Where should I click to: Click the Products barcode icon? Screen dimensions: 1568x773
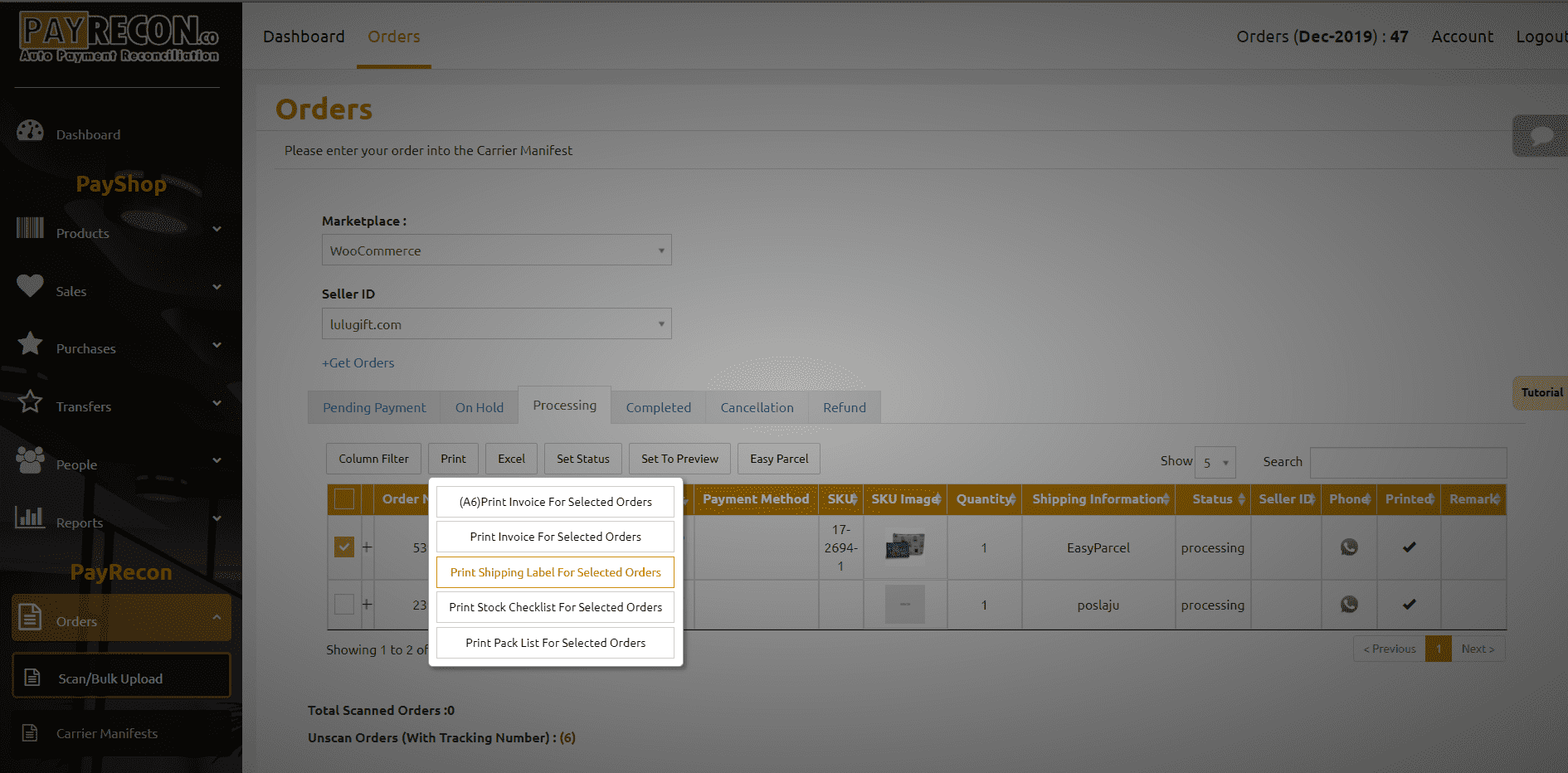click(x=31, y=228)
